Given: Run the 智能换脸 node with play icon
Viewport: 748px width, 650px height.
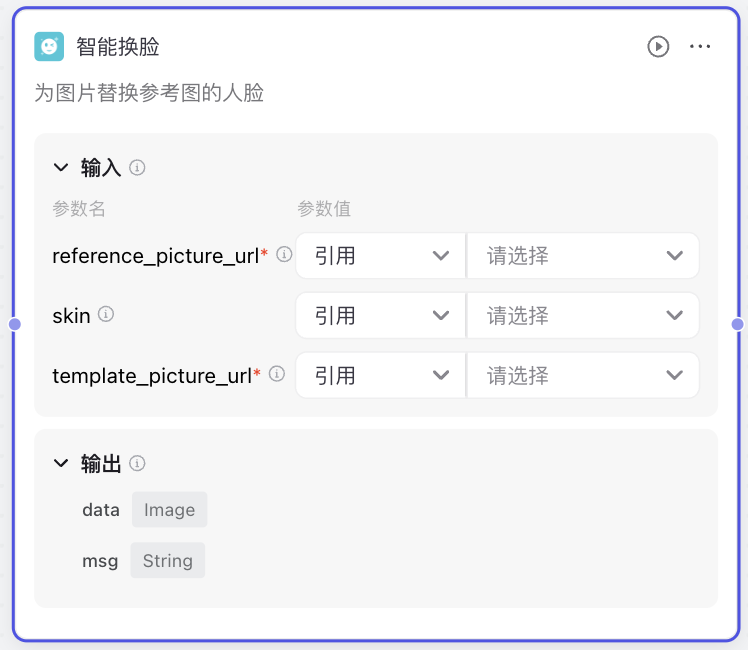Looking at the screenshot, I should [x=658, y=47].
